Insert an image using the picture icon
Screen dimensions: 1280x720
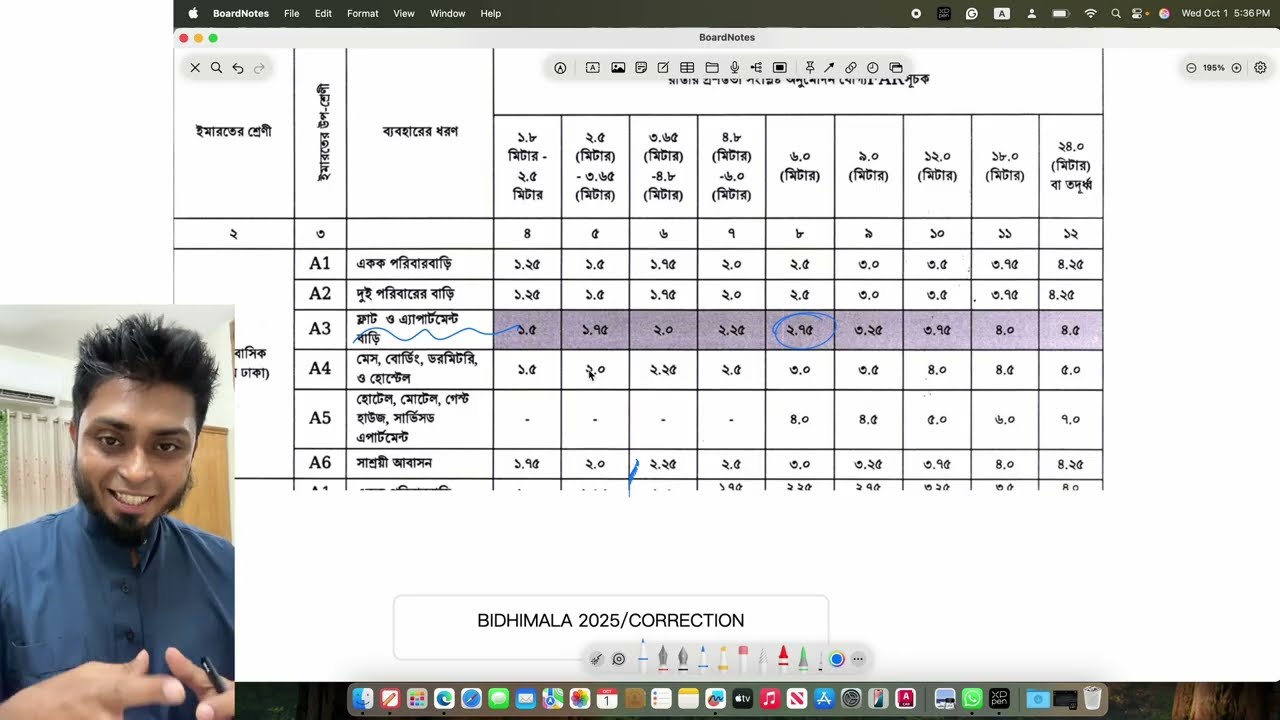point(618,68)
